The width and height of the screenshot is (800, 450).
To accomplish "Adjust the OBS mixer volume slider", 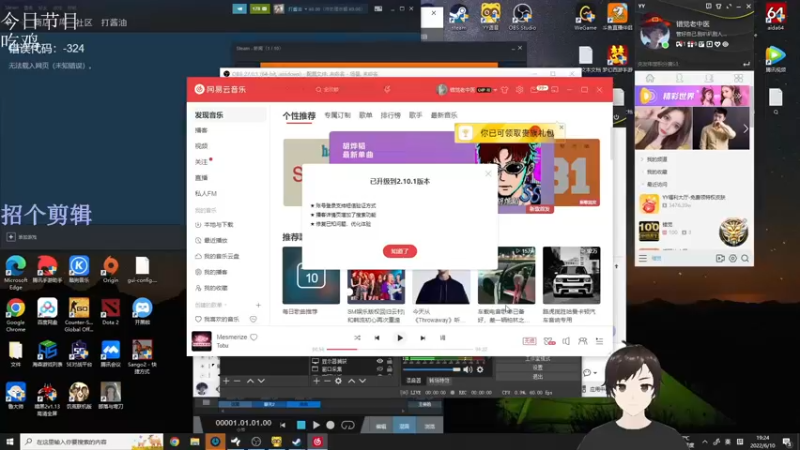I will 432,369.
